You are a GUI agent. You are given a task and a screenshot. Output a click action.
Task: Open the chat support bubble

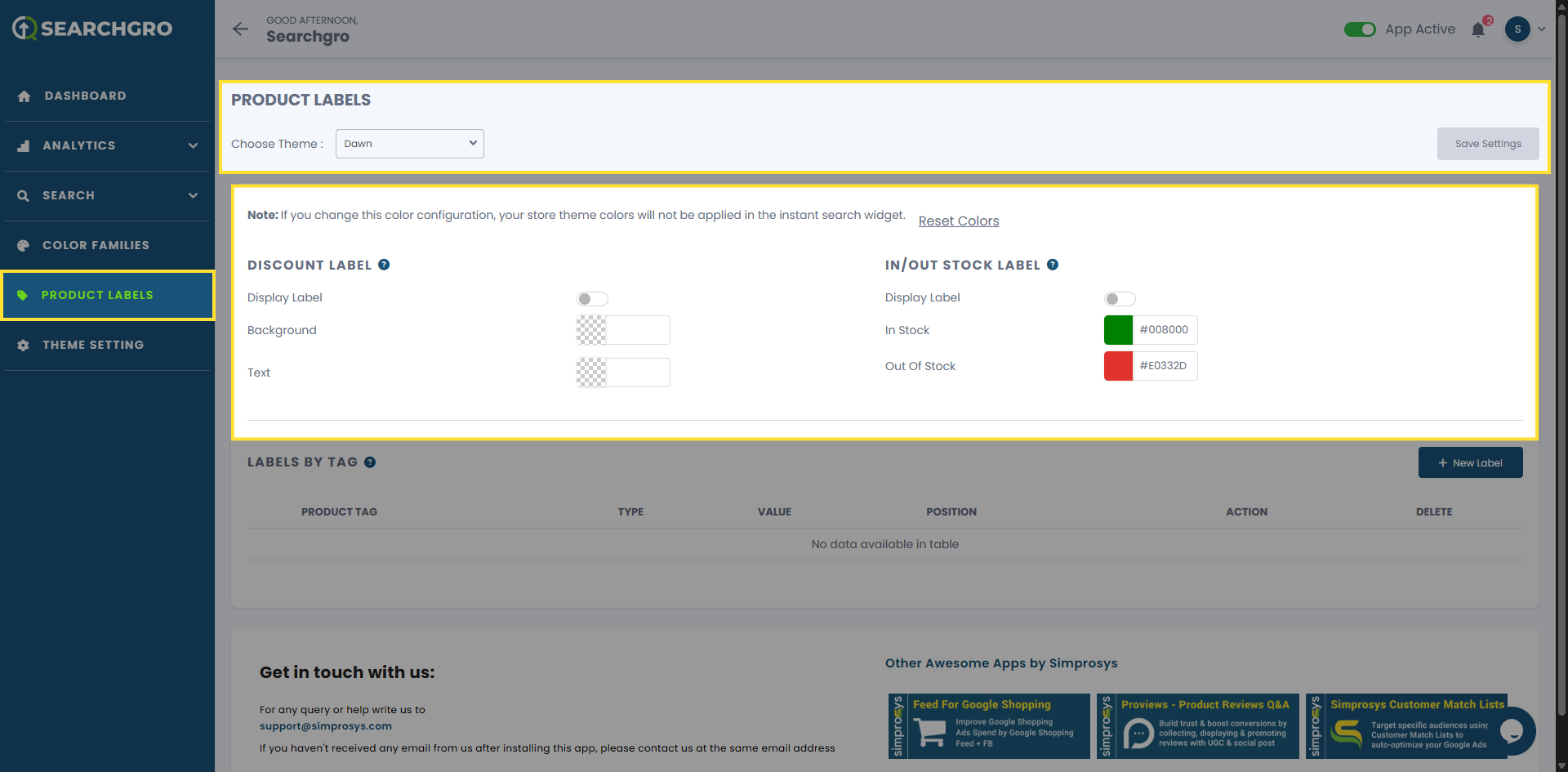tap(1512, 730)
